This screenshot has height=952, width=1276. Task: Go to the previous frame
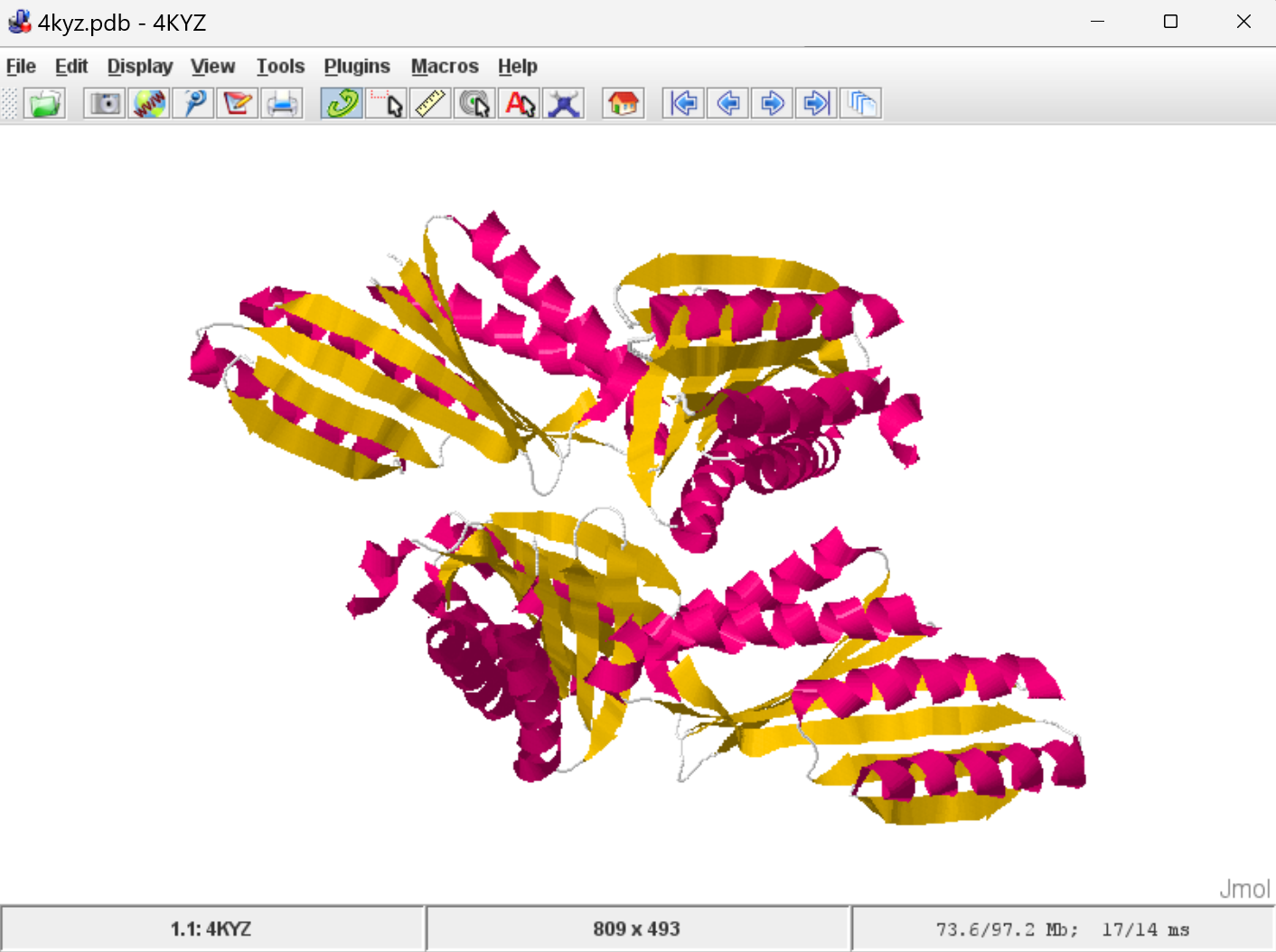tap(728, 104)
